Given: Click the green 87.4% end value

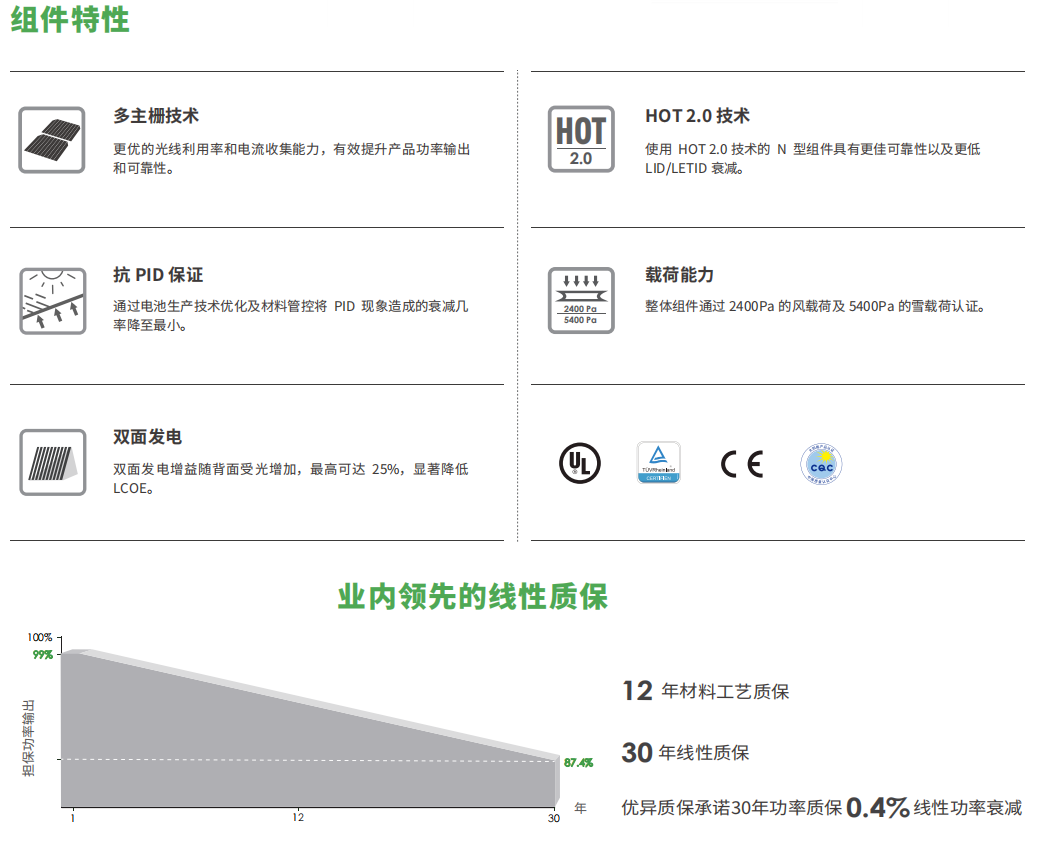Looking at the screenshot, I should click(x=578, y=763).
